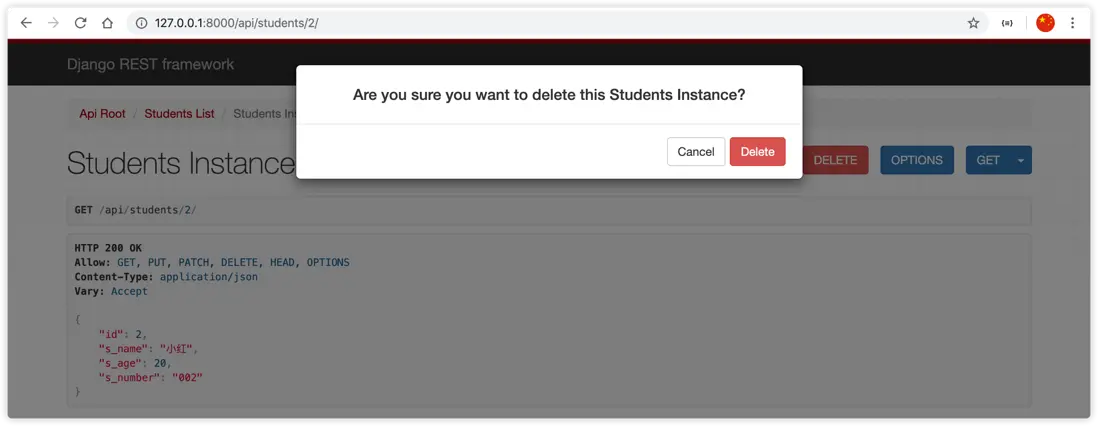The height and width of the screenshot is (426, 1098).
Task: Click the red flag profile avatar
Action: (x=1045, y=23)
